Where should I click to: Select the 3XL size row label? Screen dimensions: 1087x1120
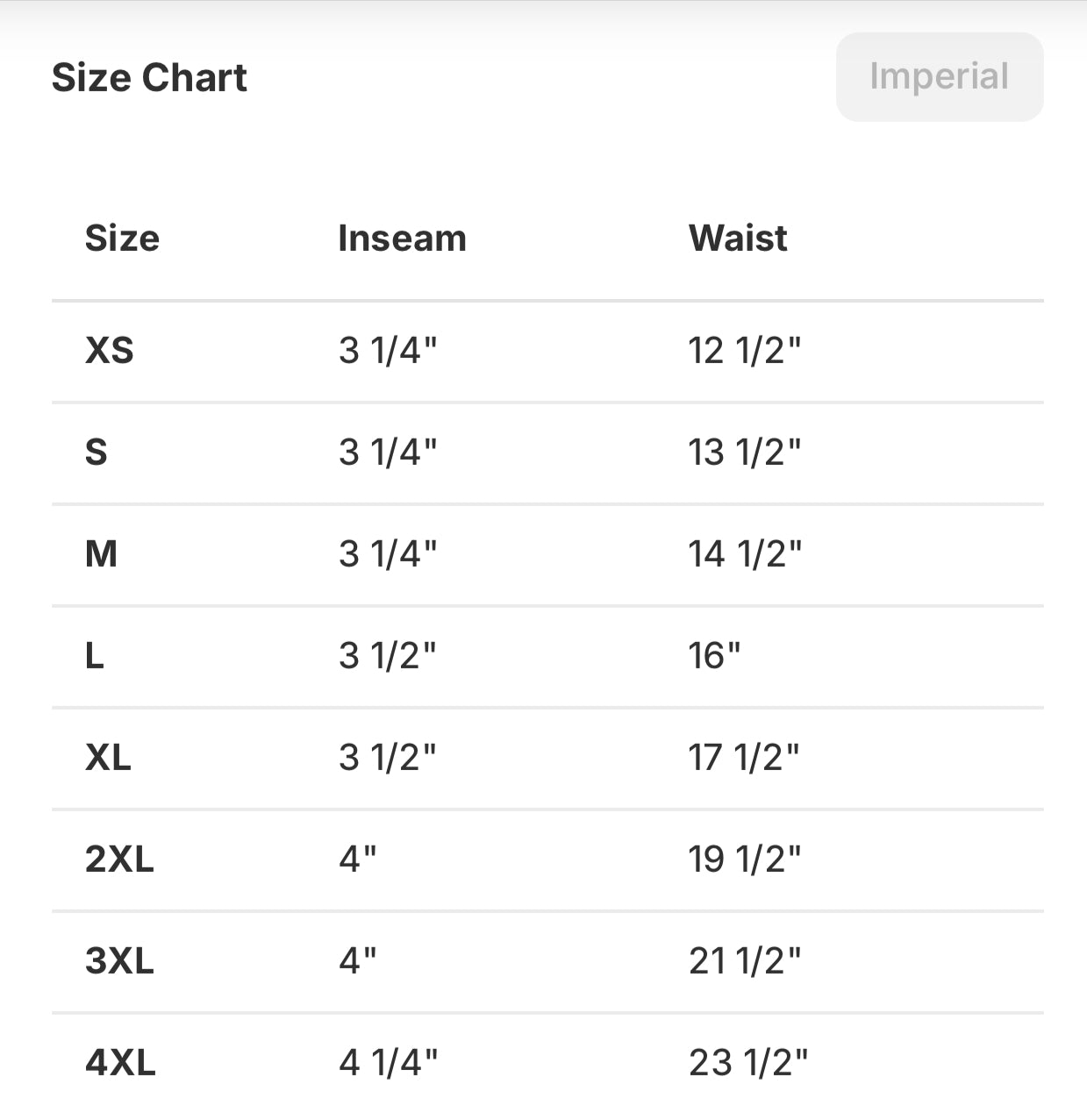119,961
